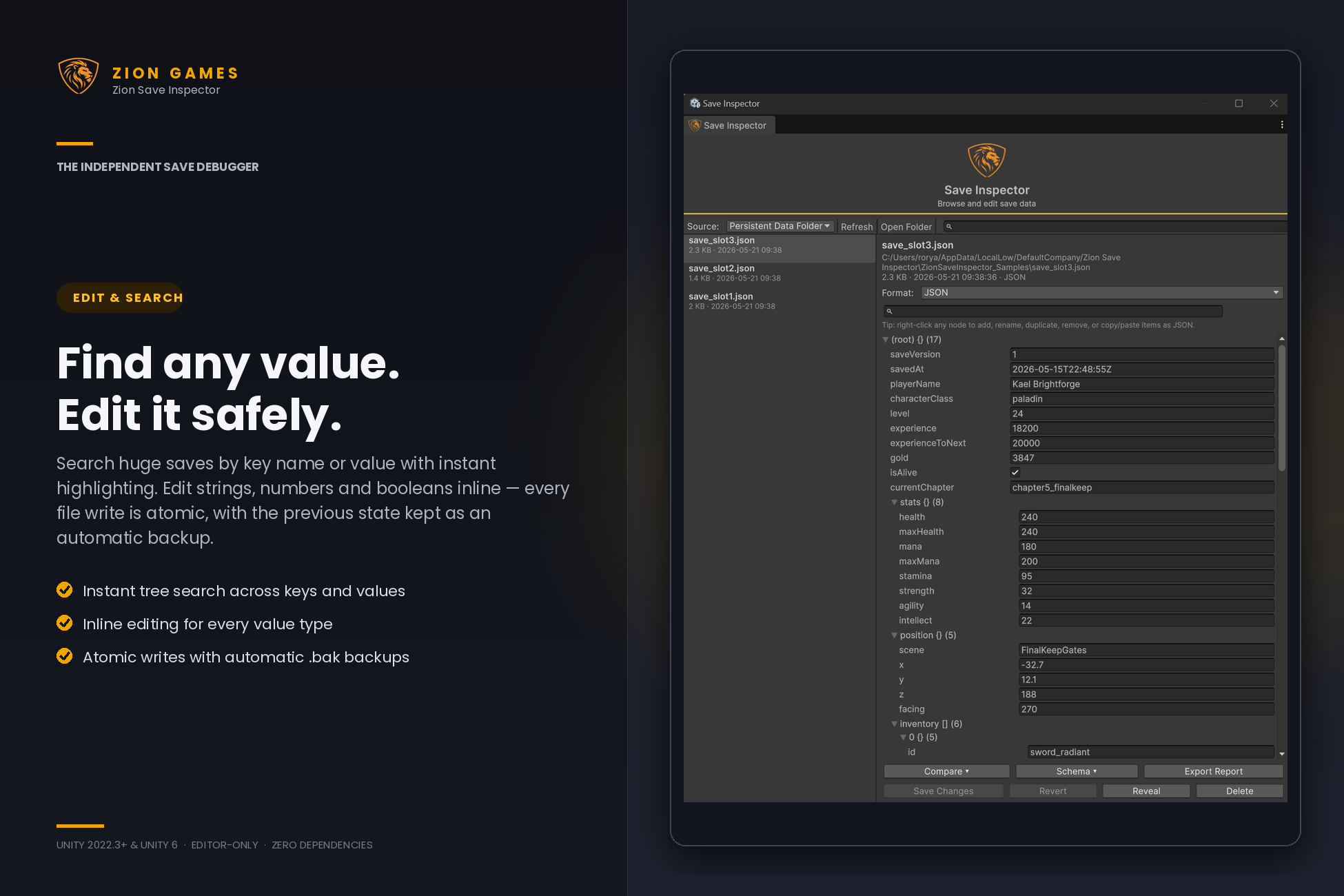Edit the health value 240

[1146, 518]
